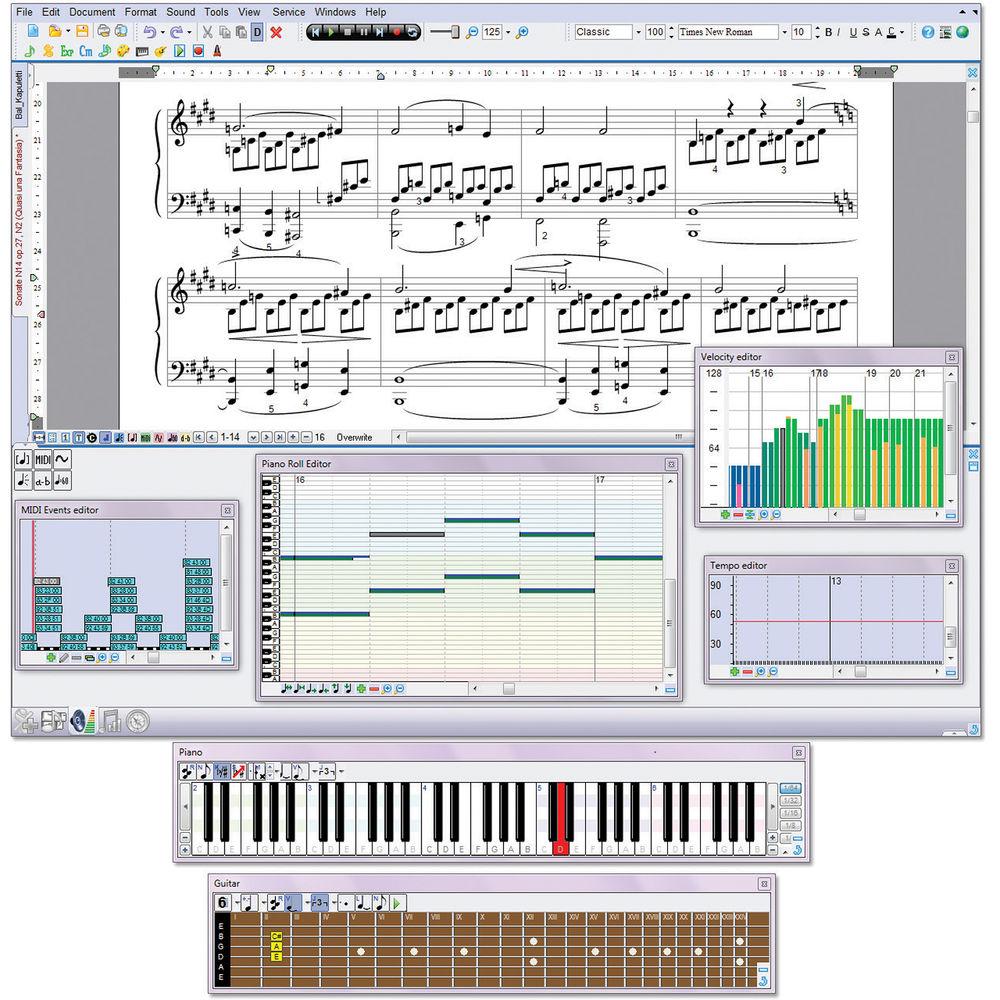The height and width of the screenshot is (1000, 1000).
Task: Toggle underline formatting in the text toolbar
Action: [x=852, y=32]
